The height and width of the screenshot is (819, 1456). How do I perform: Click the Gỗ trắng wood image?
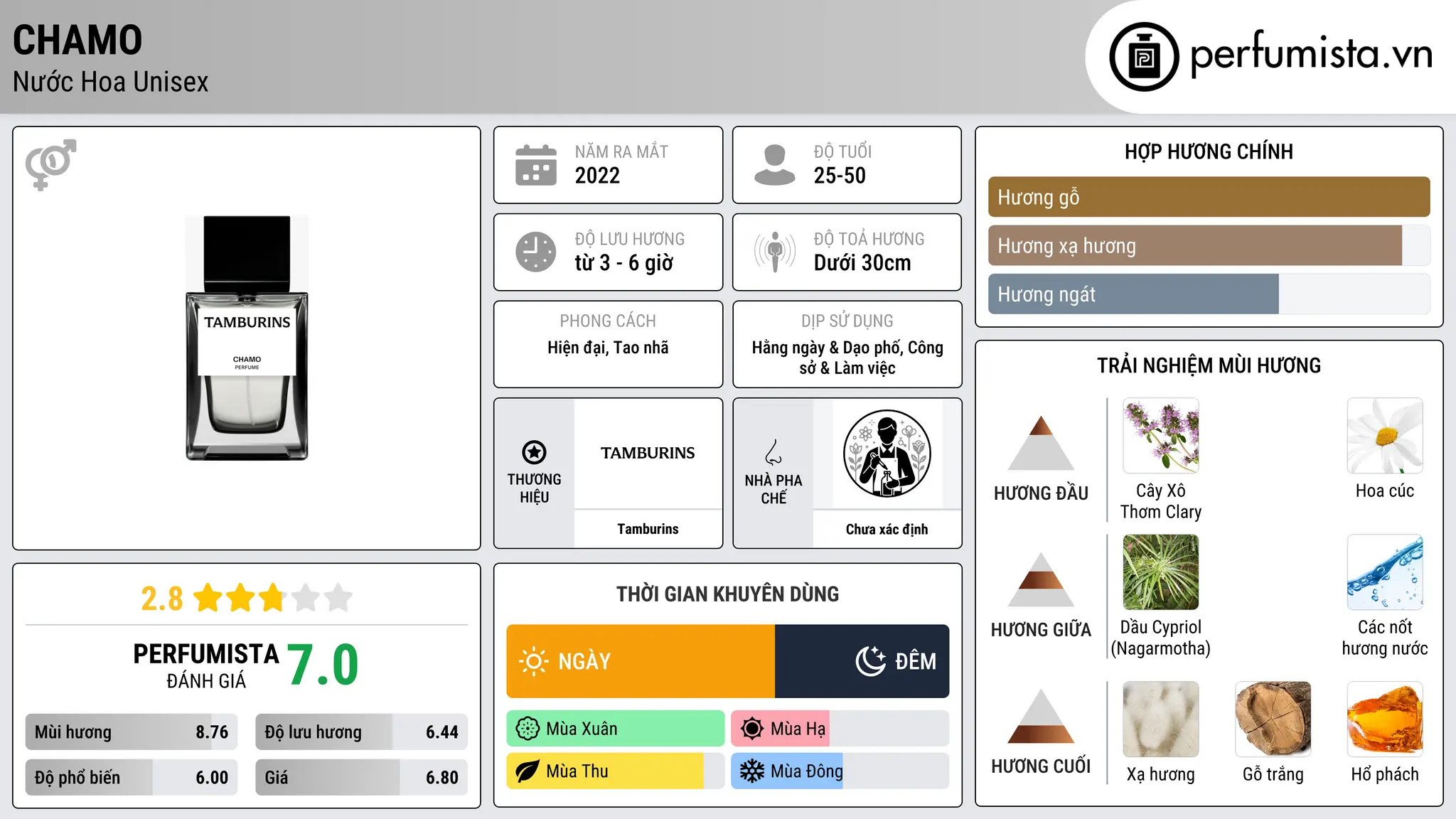coord(1273,719)
